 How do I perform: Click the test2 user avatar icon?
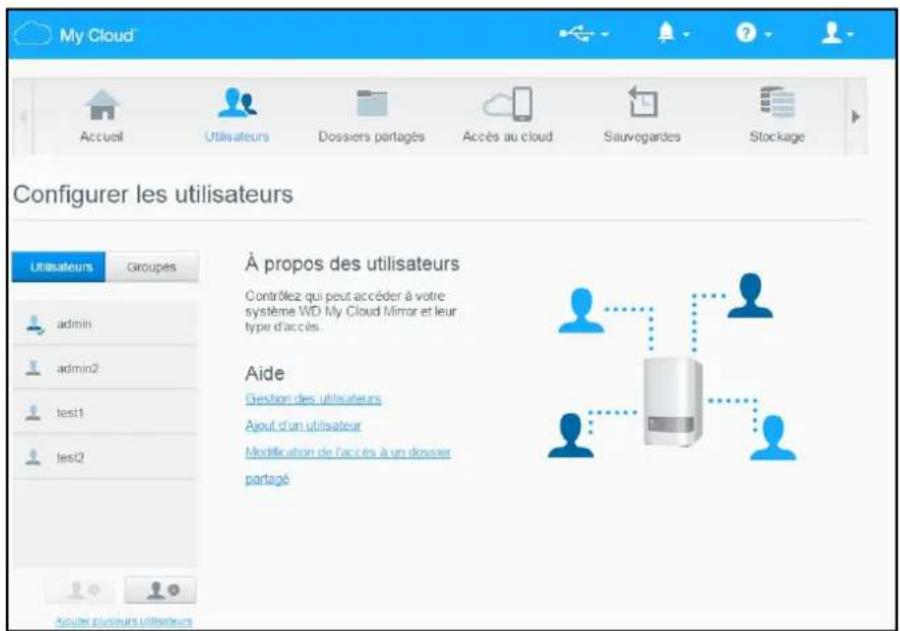pyautogui.click(x=34, y=457)
